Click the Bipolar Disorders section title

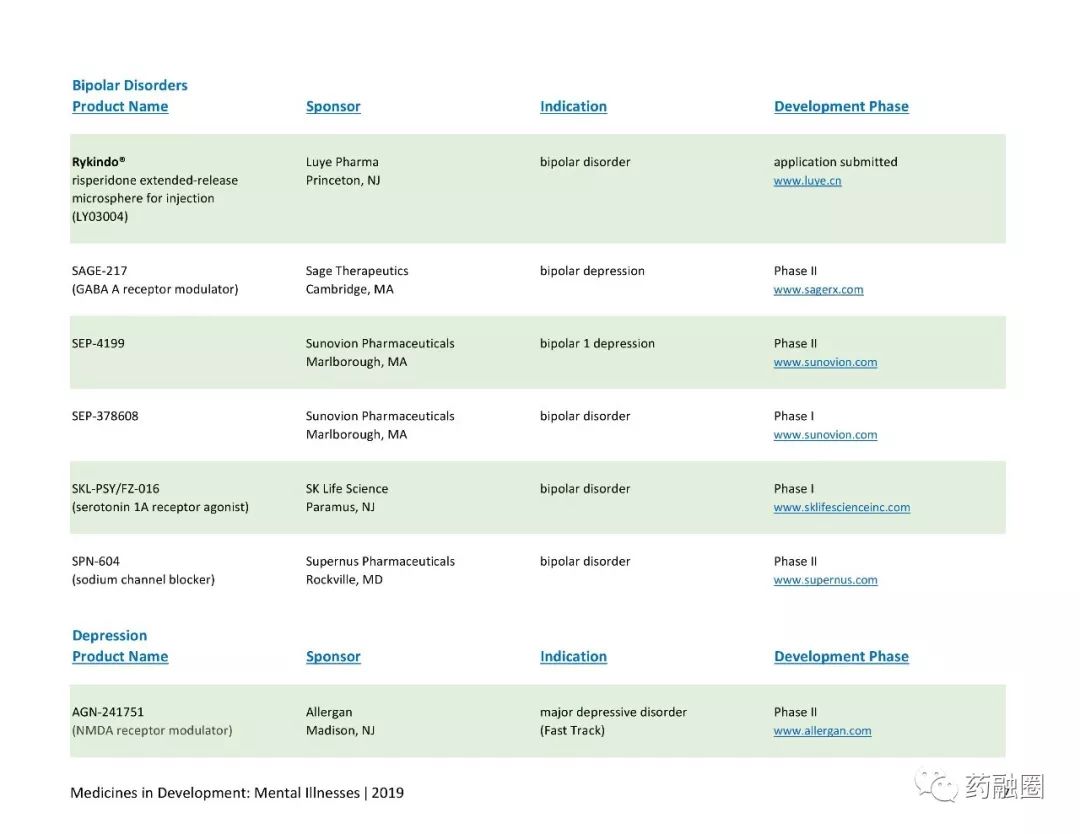click(129, 85)
